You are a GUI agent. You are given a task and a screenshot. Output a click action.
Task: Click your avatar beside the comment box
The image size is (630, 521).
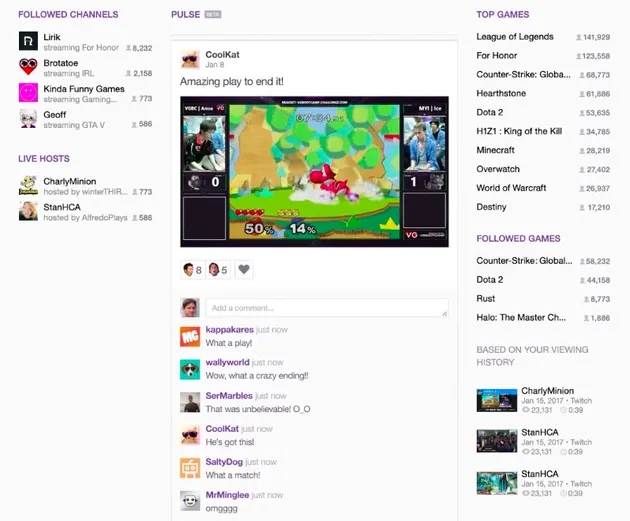pyautogui.click(x=190, y=308)
